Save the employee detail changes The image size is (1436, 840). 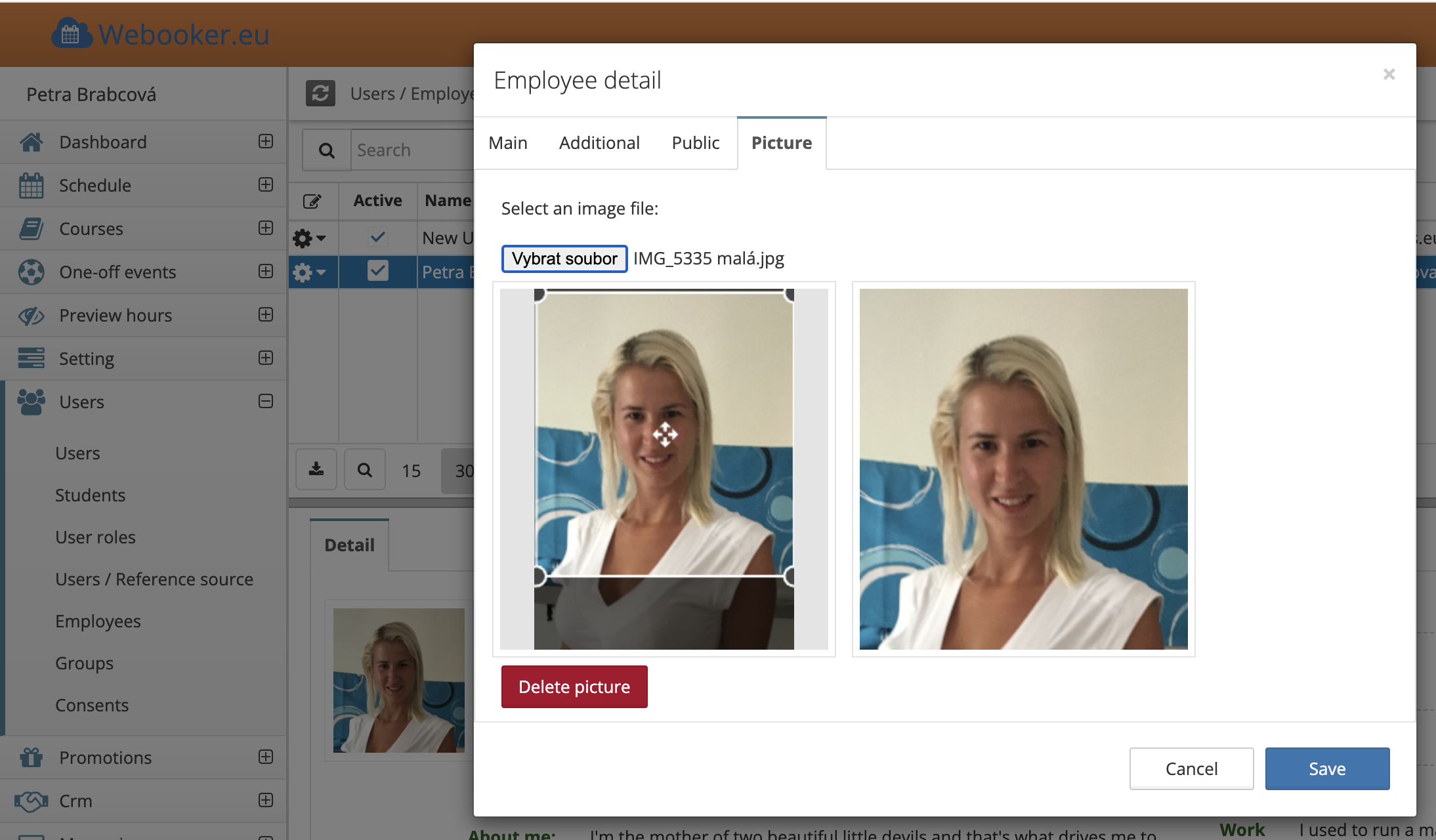tap(1327, 768)
